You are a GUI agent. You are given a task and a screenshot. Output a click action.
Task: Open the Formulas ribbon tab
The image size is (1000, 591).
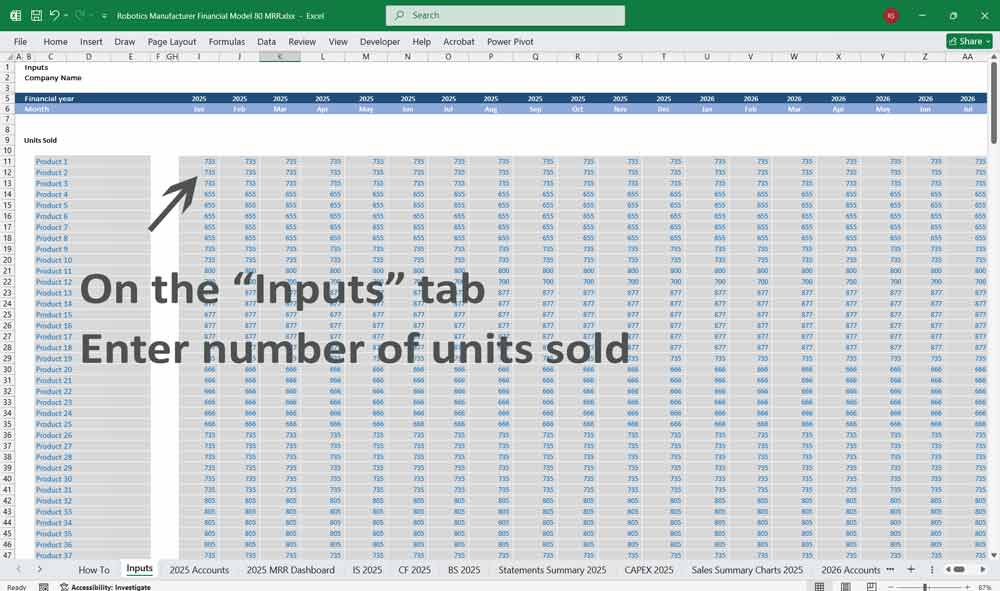coord(227,42)
